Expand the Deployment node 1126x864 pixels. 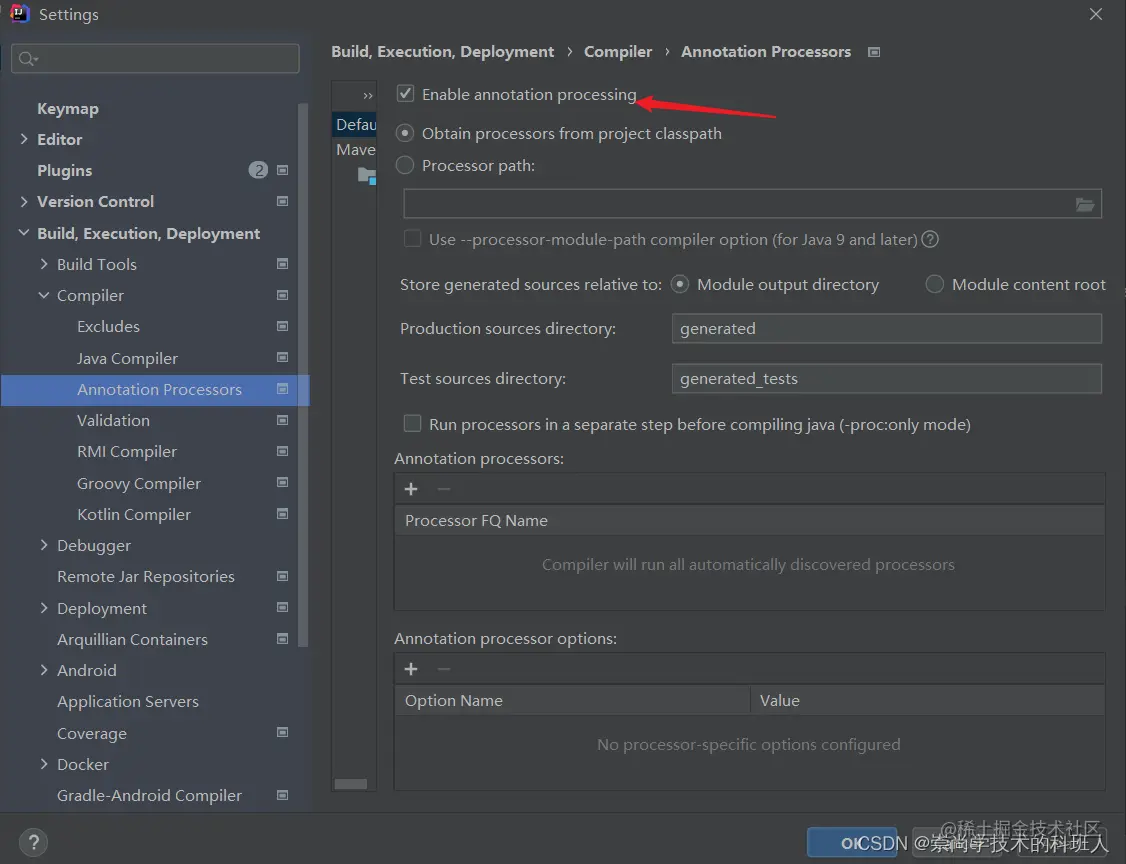click(44, 608)
